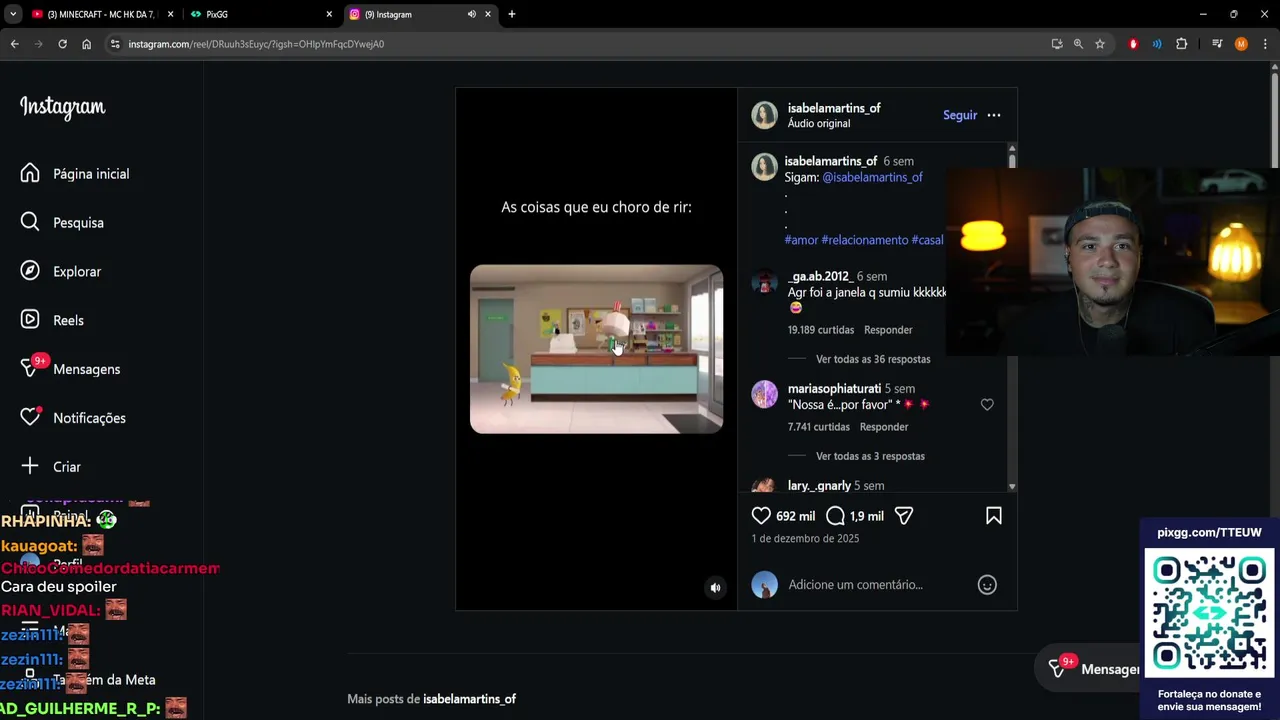Open a new tab with plus button
This screenshot has width=1280, height=720.
coord(512,14)
